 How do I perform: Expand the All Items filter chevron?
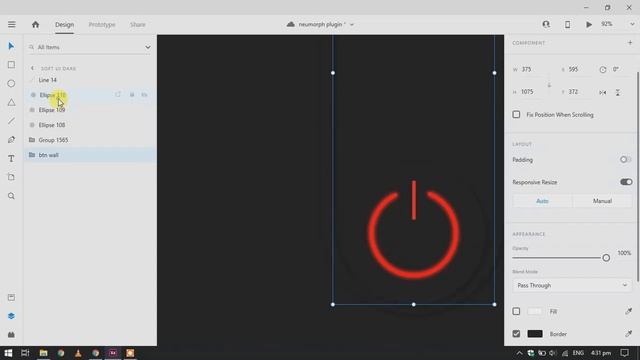(148, 47)
